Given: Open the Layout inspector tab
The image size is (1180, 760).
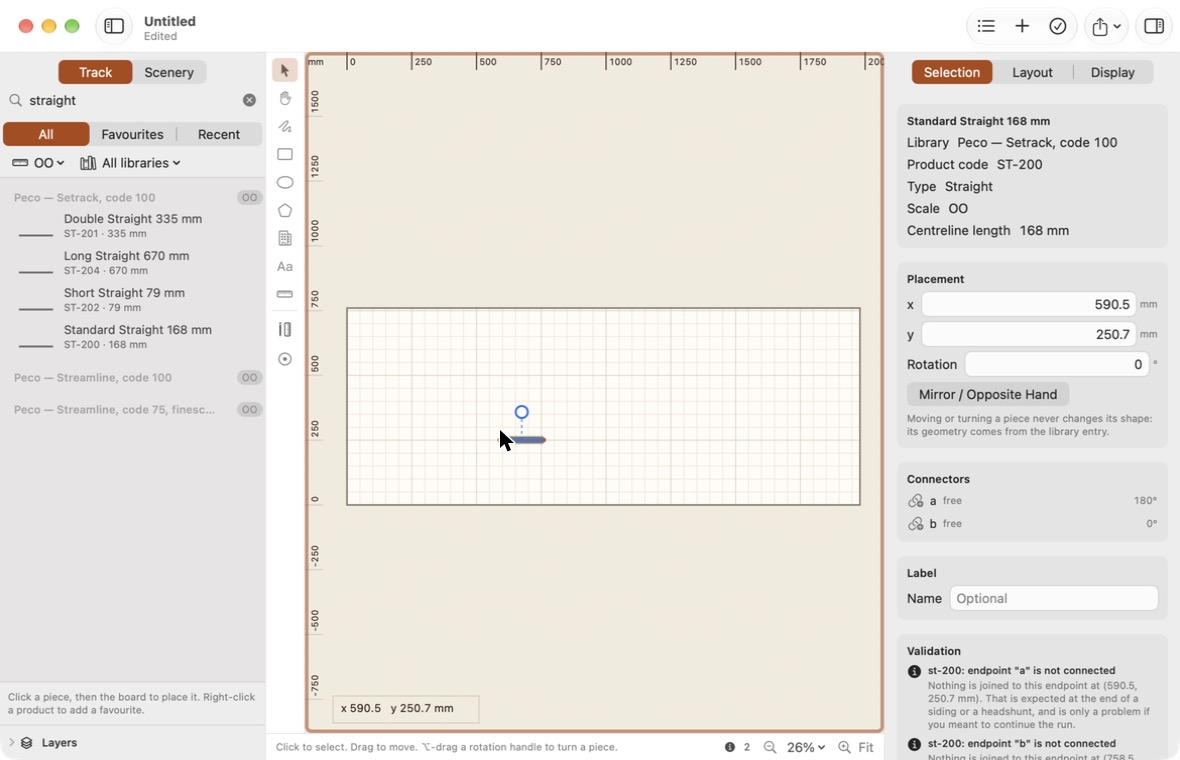Looking at the screenshot, I should point(1032,72).
